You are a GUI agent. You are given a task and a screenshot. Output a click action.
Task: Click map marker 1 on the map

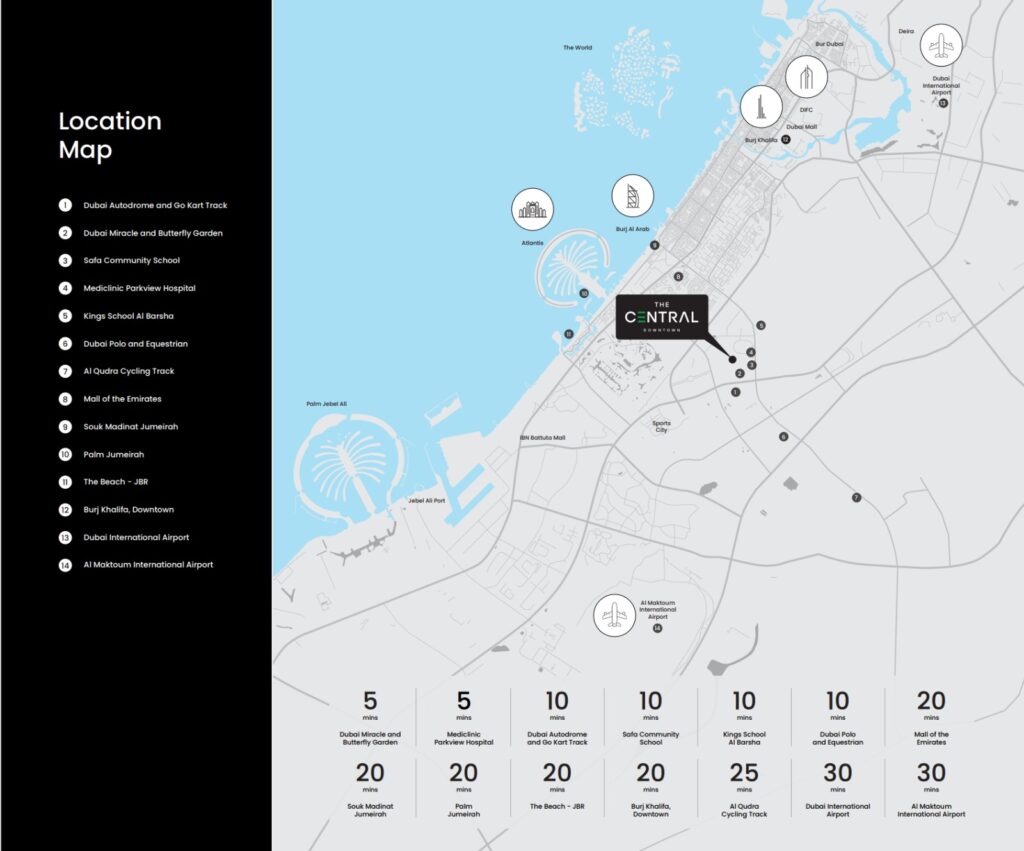[x=735, y=392]
